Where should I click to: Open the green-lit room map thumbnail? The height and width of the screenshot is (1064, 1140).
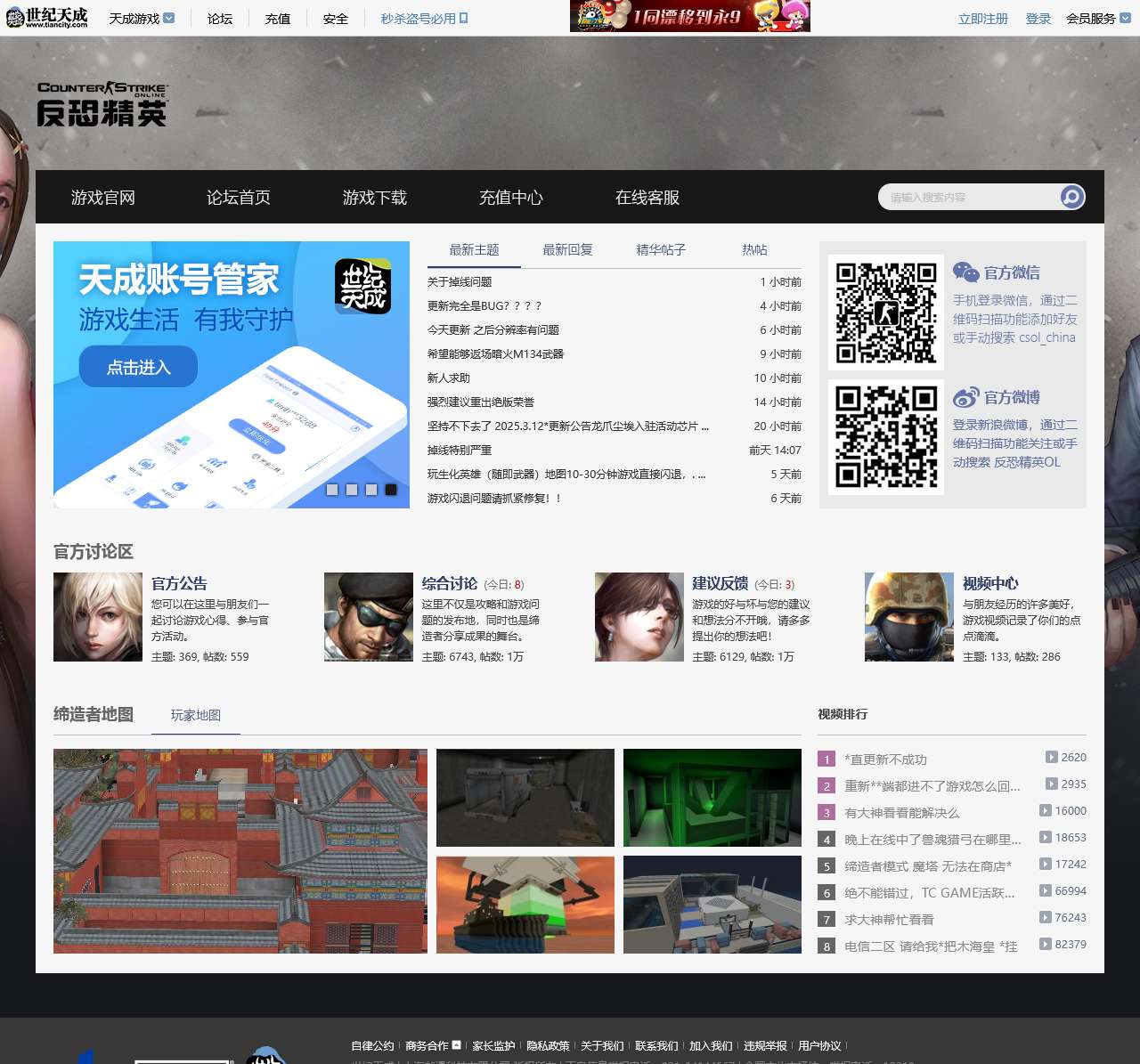click(712, 798)
